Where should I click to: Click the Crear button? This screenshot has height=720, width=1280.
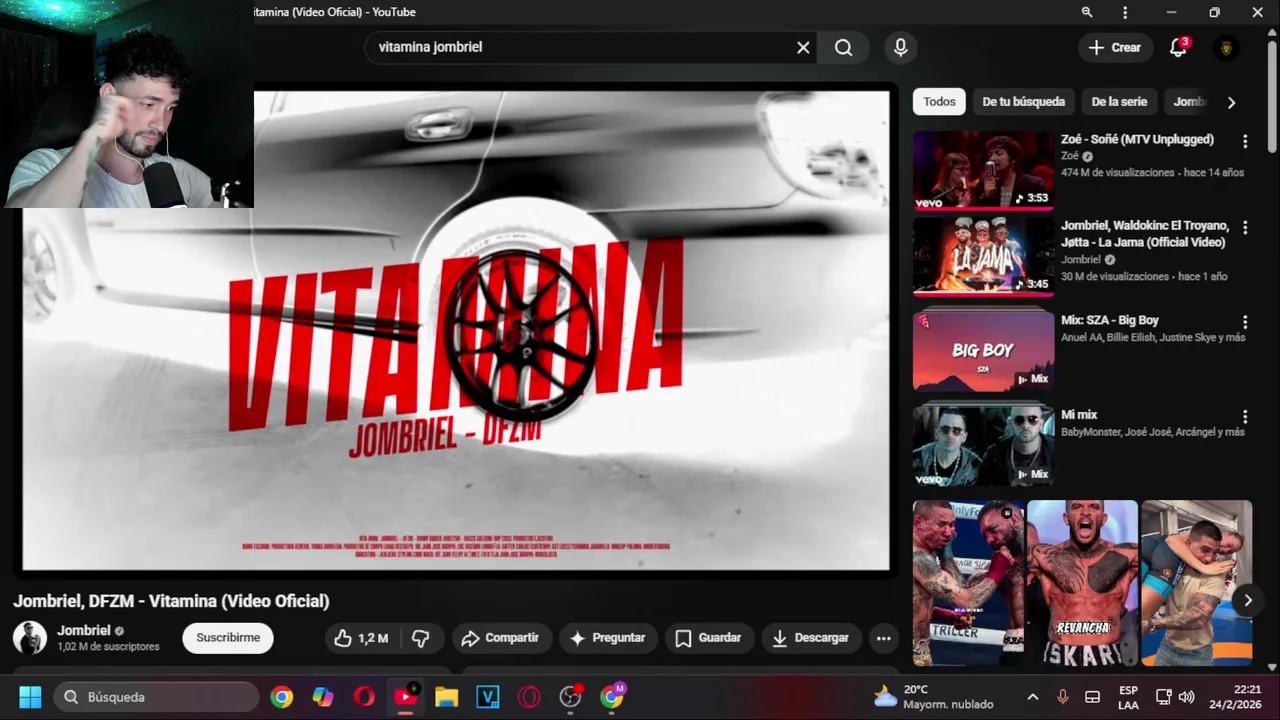pyautogui.click(x=1114, y=47)
